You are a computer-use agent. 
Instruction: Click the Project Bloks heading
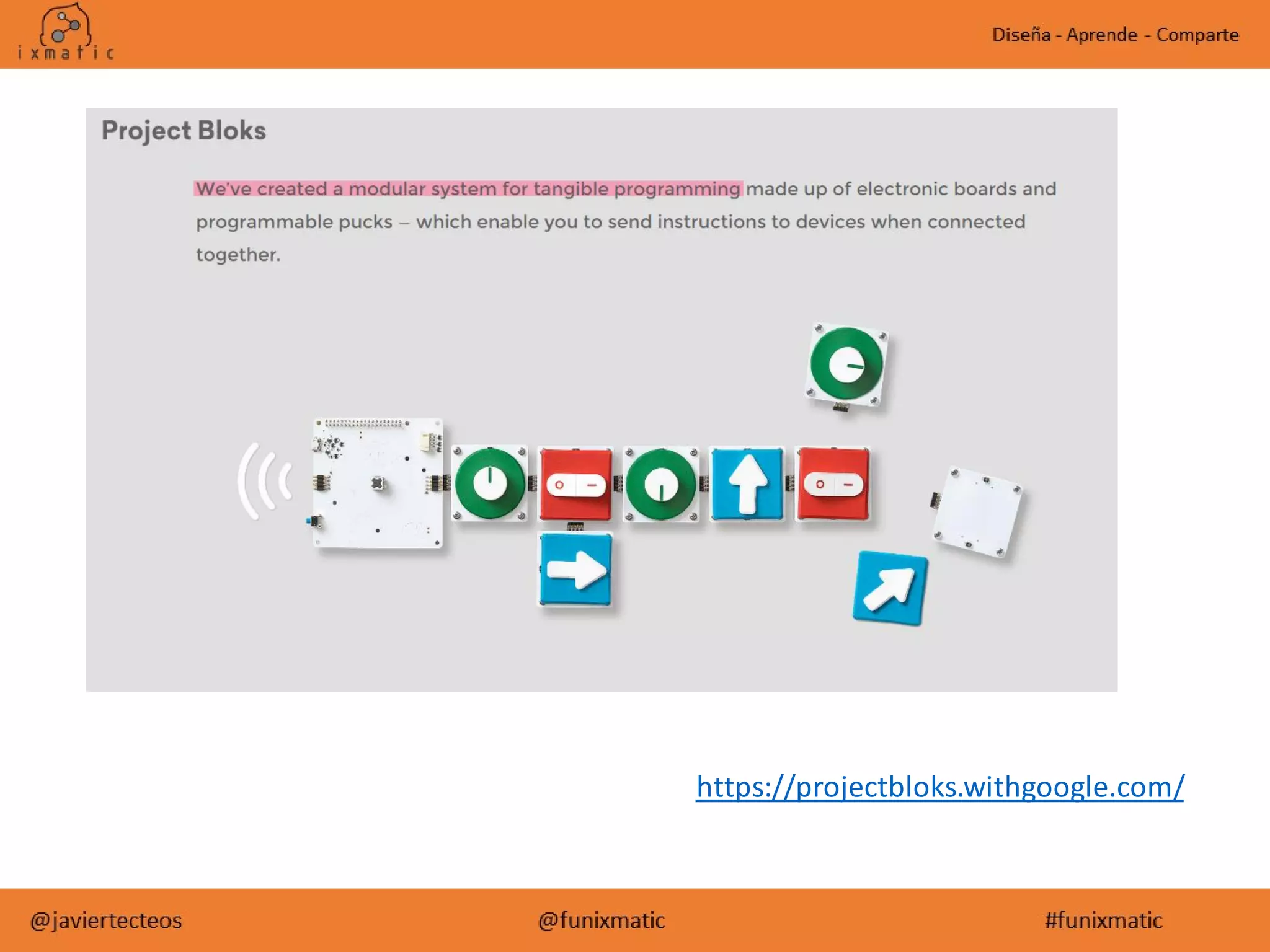tap(184, 131)
